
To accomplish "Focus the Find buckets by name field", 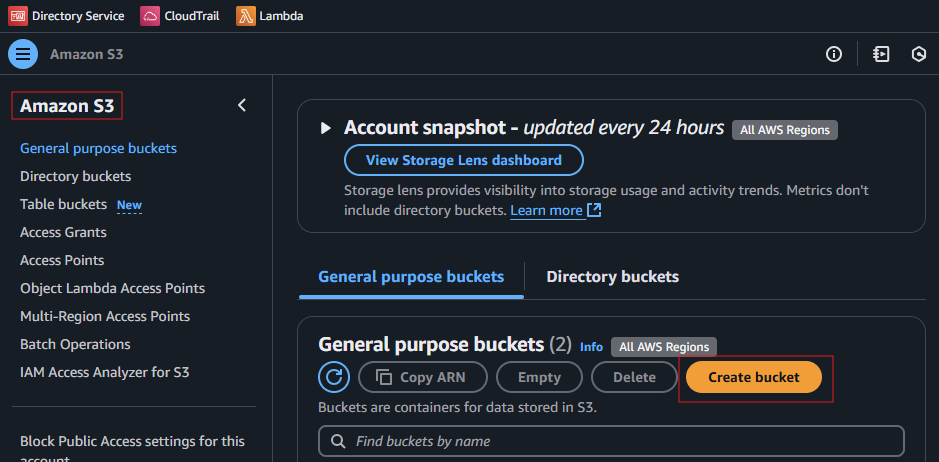I will pos(611,442).
